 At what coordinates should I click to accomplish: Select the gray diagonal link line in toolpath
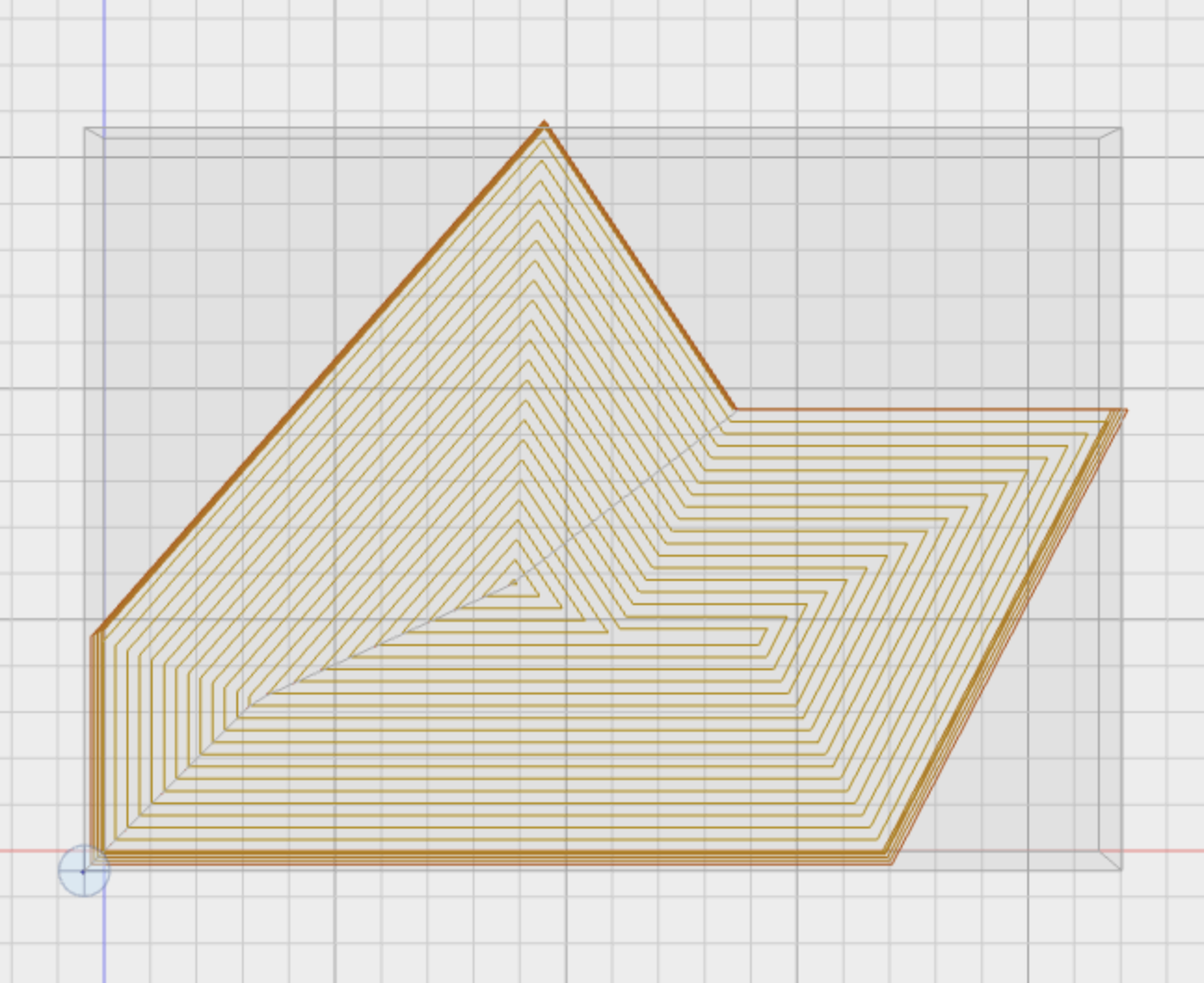(624, 496)
